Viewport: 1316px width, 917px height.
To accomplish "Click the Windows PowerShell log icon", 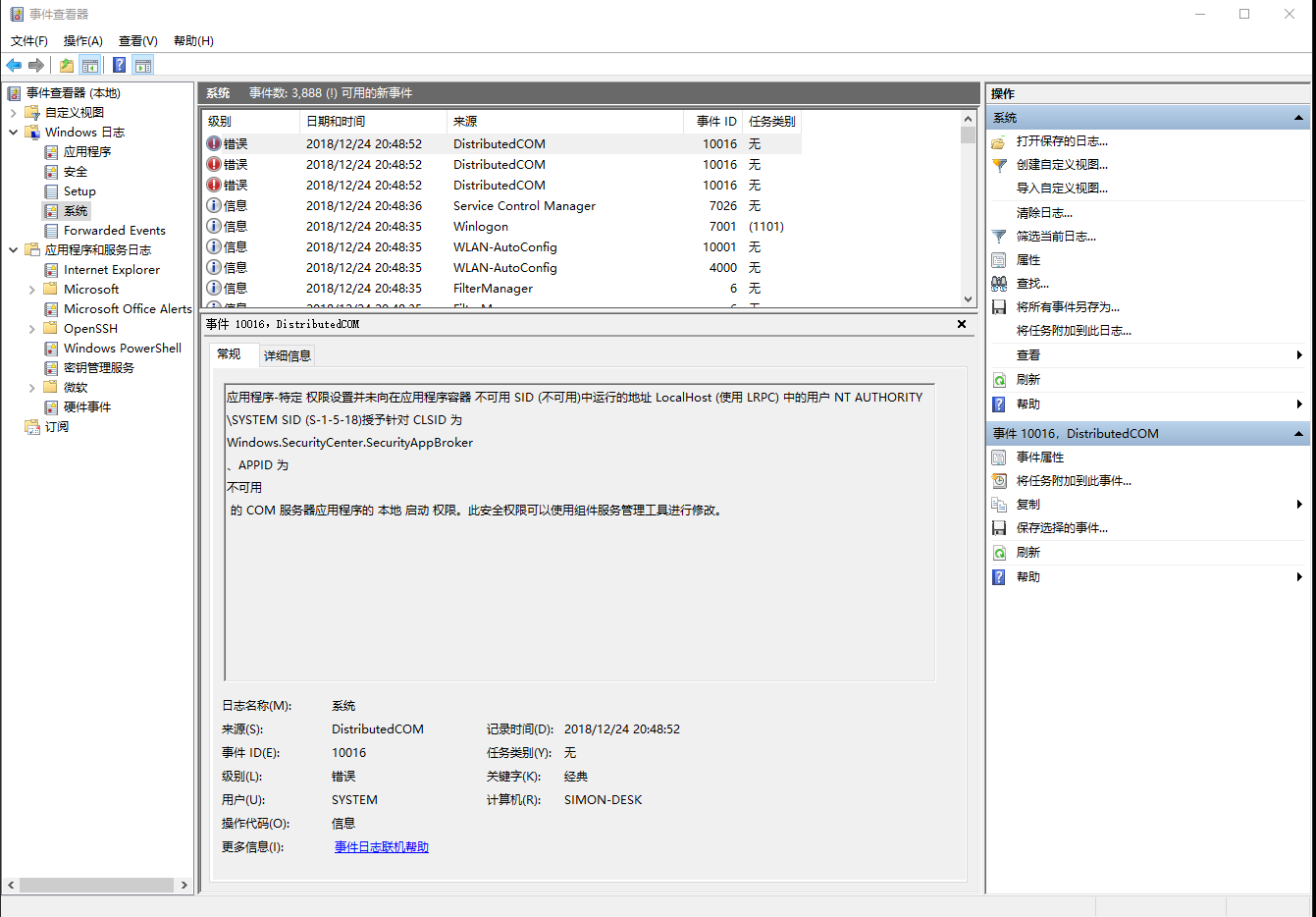I will (x=51, y=349).
